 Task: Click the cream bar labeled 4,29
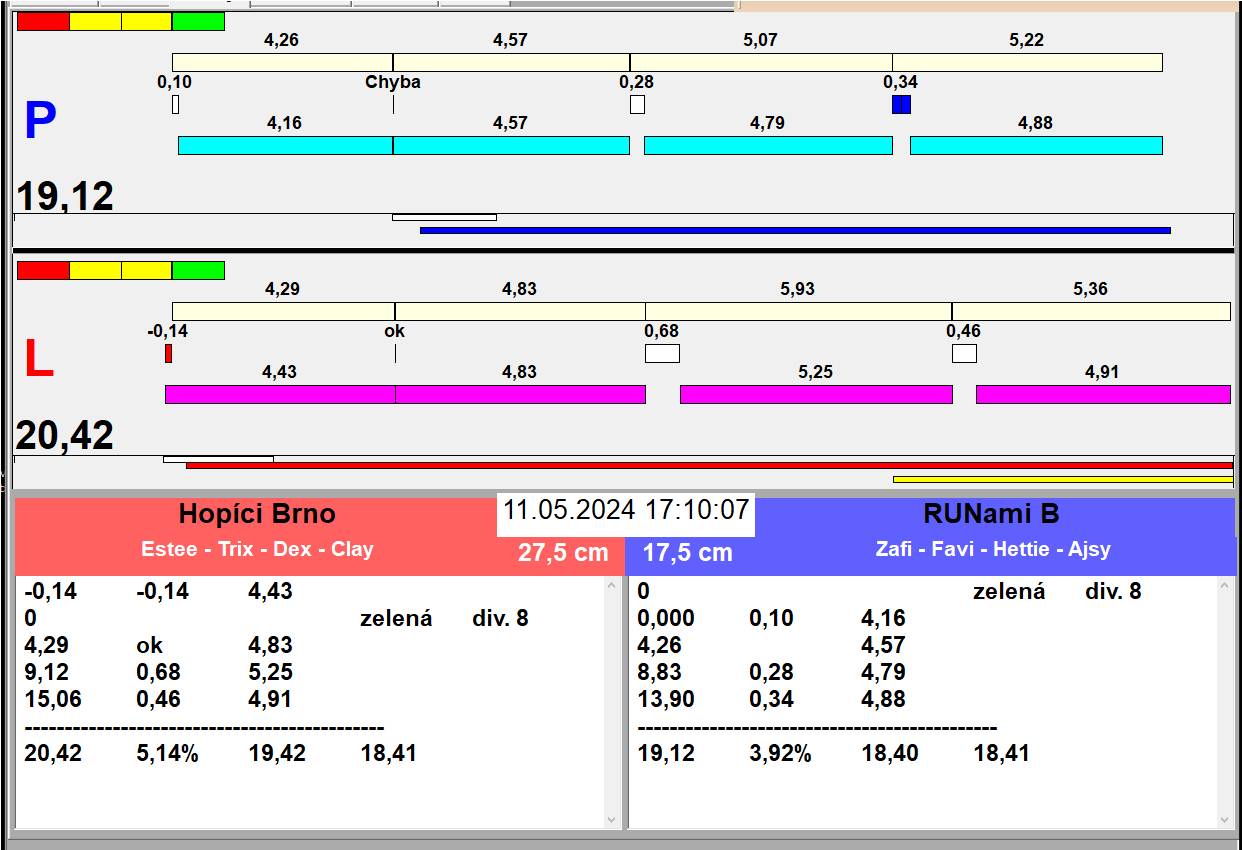283,311
